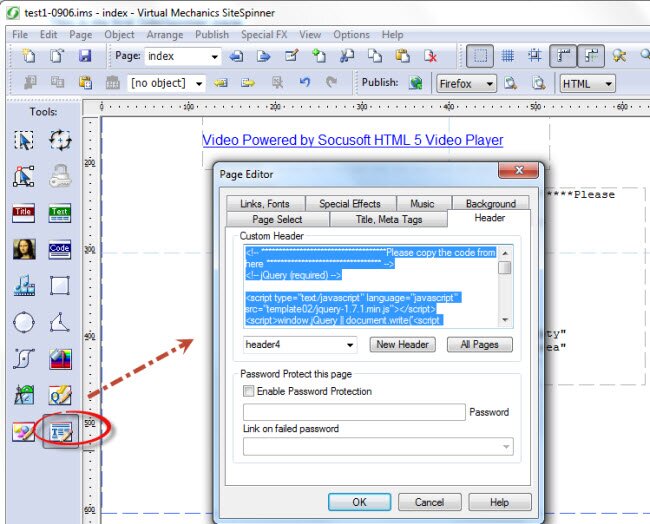Viewport: 650px width, 524px height.
Task: Open the color fill tool
Action: [x=60, y=359]
